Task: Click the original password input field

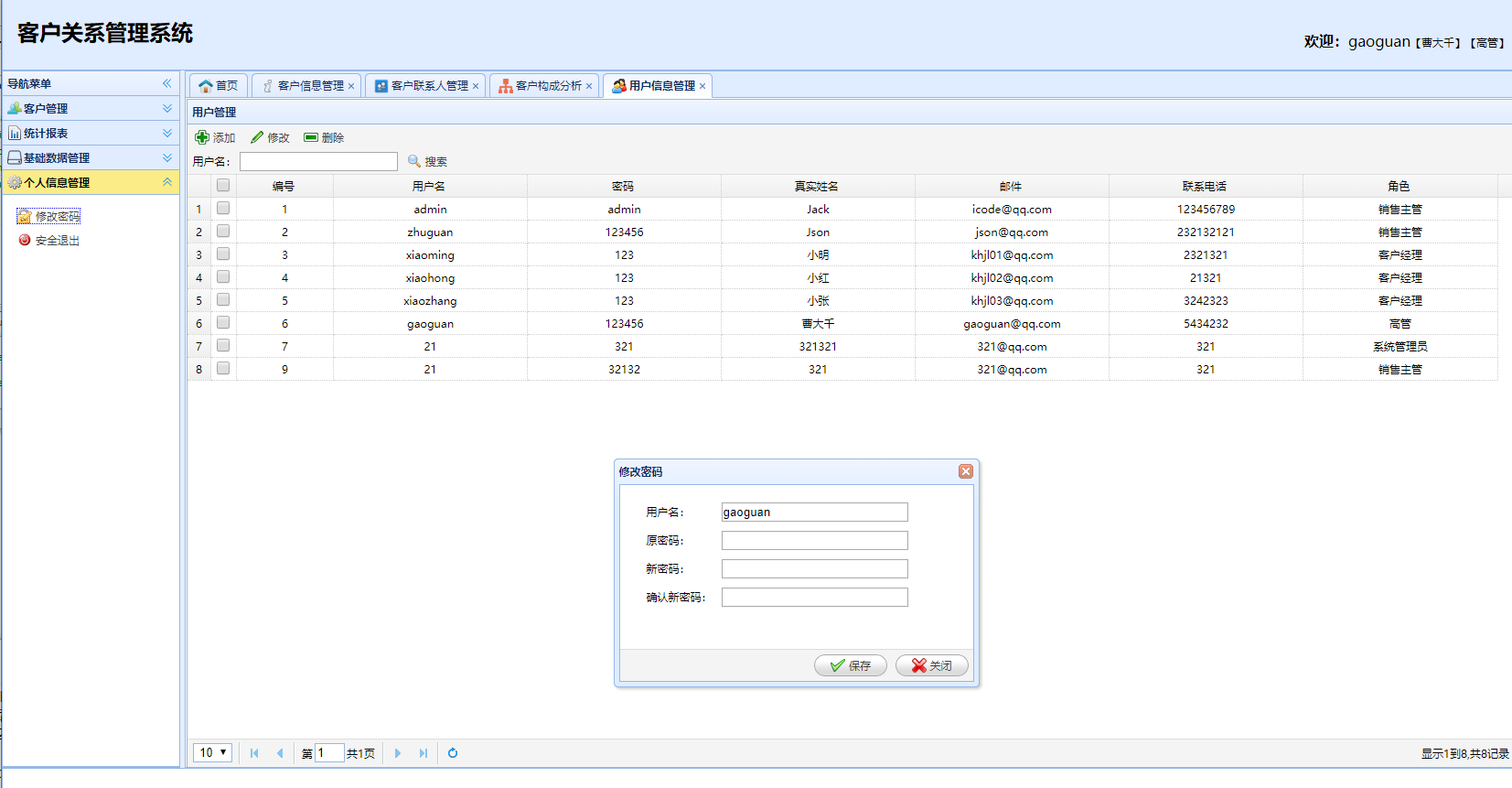Action: (814, 541)
